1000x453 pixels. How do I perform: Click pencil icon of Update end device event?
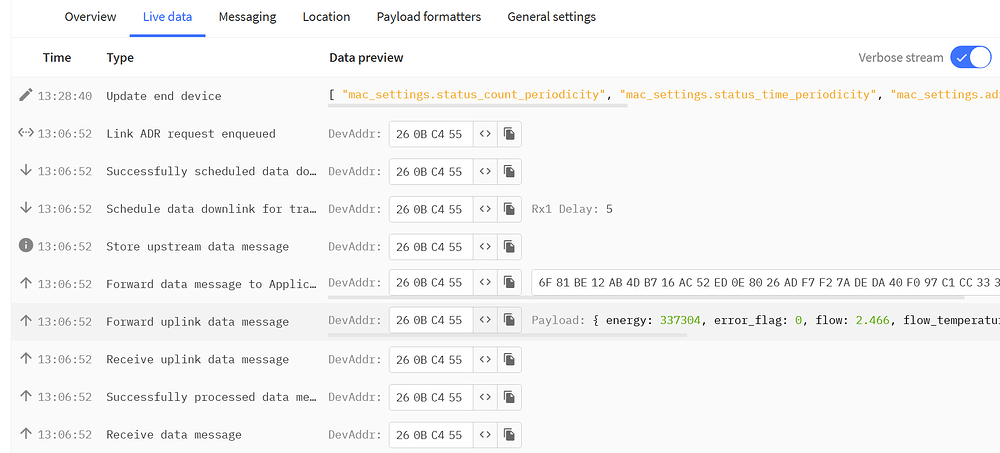pos(26,96)
